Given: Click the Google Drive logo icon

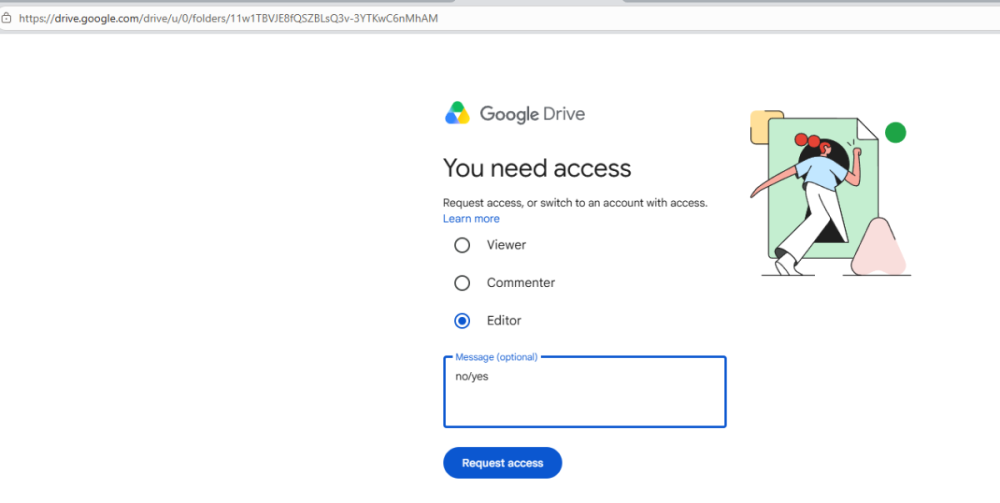Looking at the screenshot, I should point(457,113).
